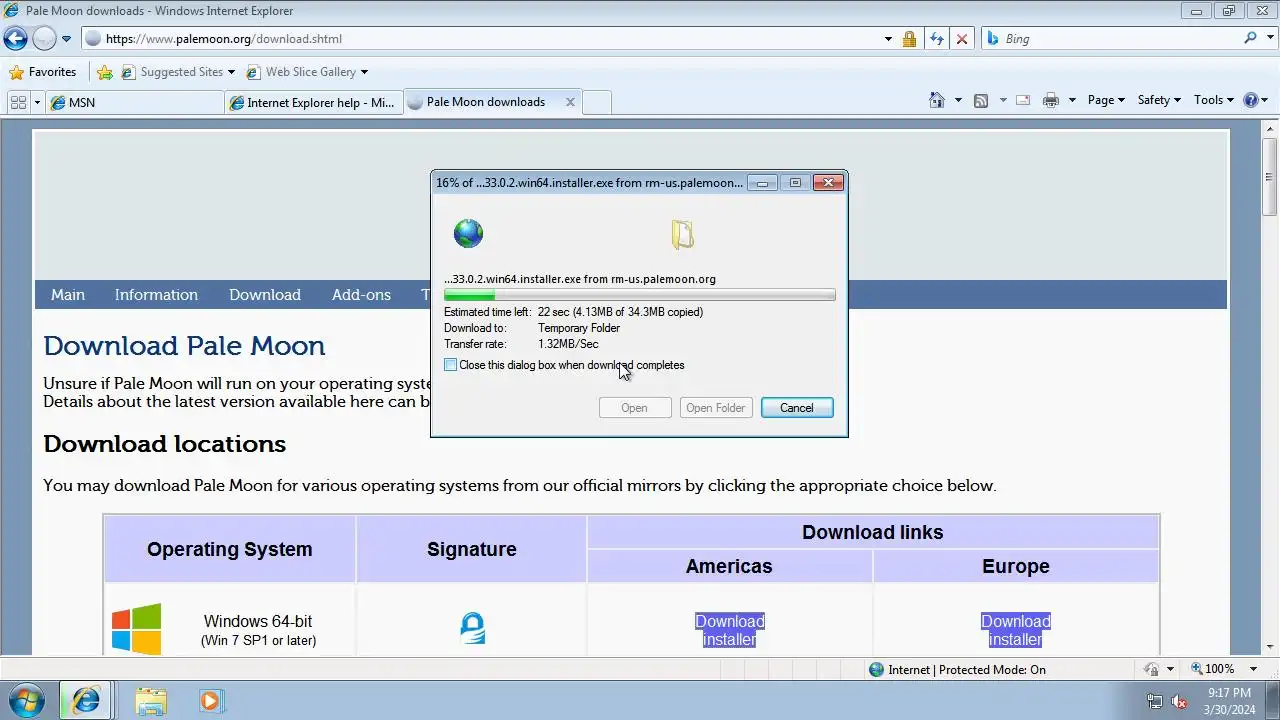Open the Information navigation item
Screen dimensions: 1280x720
point(156,295)
